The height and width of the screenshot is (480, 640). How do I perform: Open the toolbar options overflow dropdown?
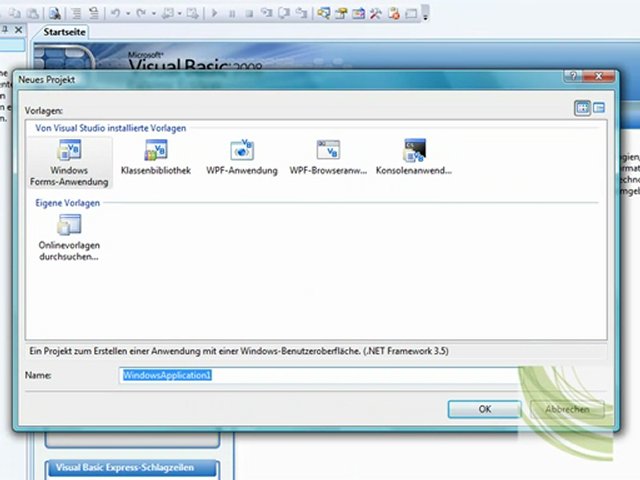tap(426, 15)
